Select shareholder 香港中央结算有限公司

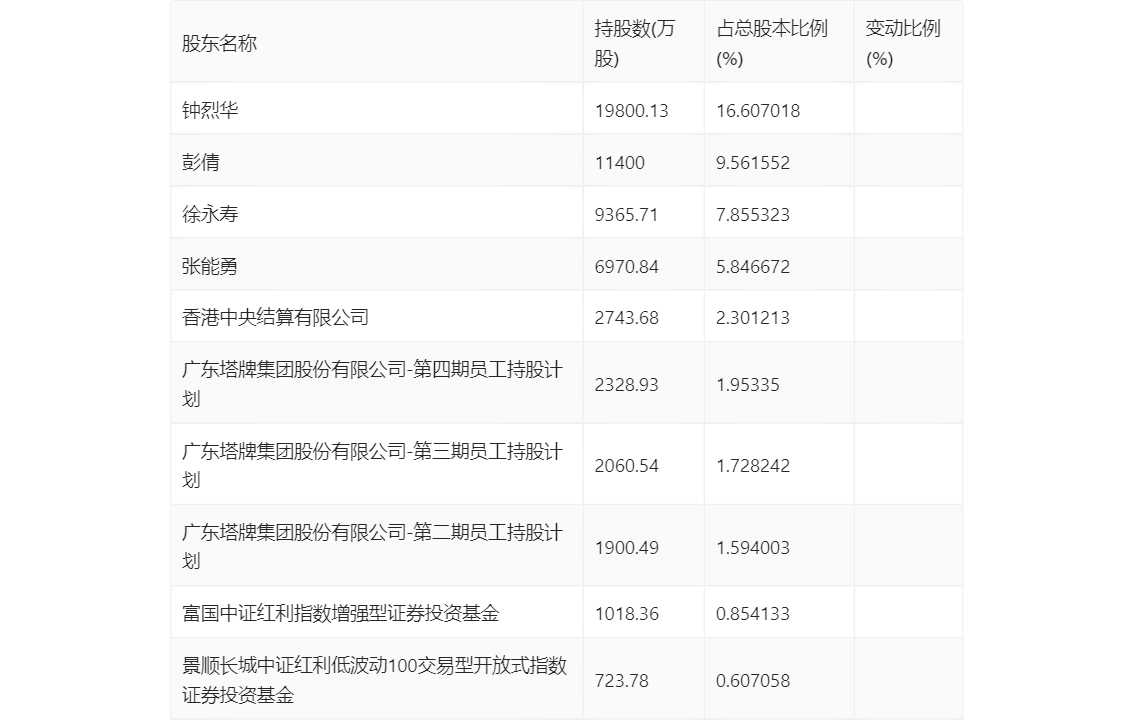tap(276, 317)
